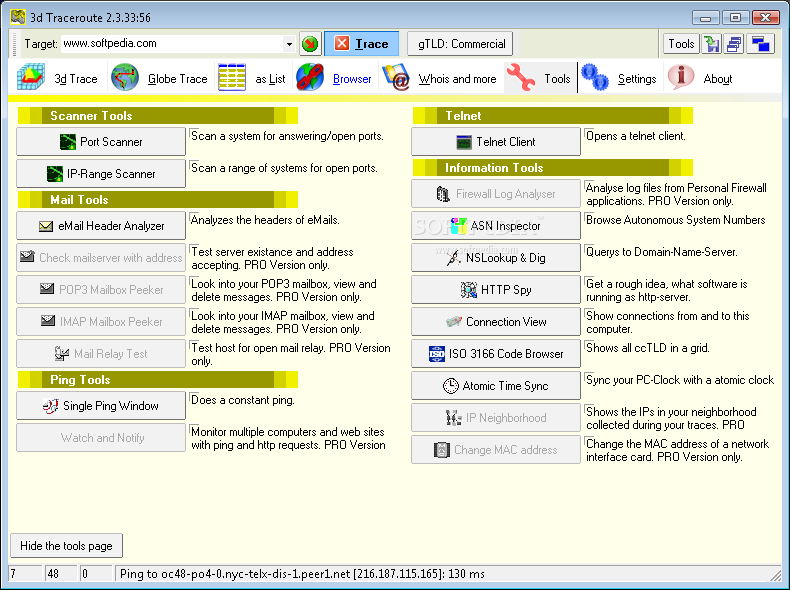Open Connection View
The height and width of the screenshot is (590, 790).
coord(496,321)
